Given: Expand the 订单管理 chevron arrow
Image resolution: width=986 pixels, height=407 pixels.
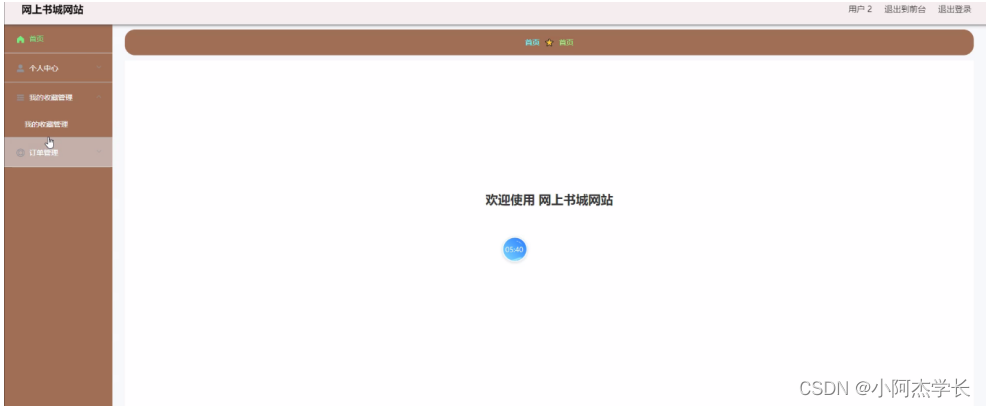Looking at the screenshot, I should point(99,152).
